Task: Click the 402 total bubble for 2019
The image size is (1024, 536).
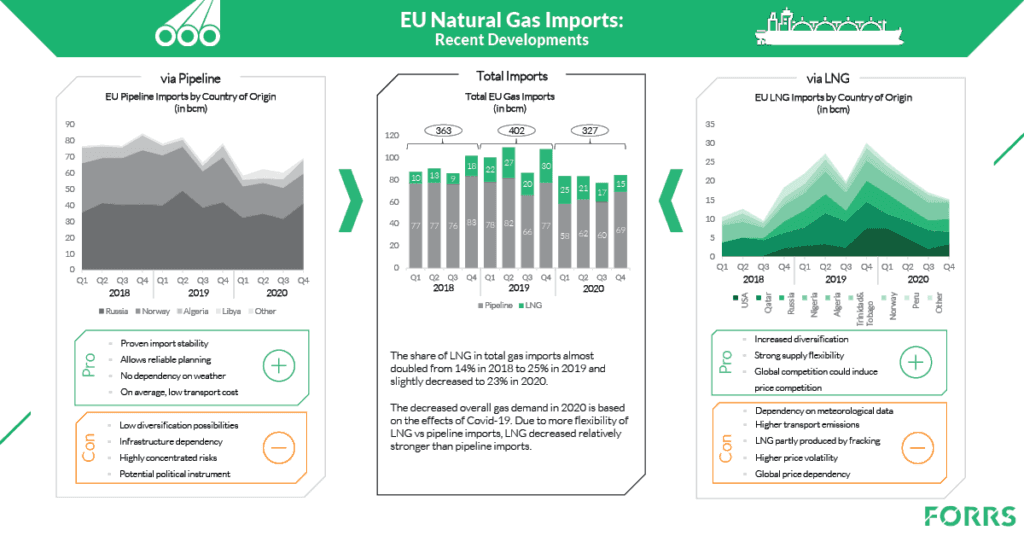Action: [x=515, y=130]
